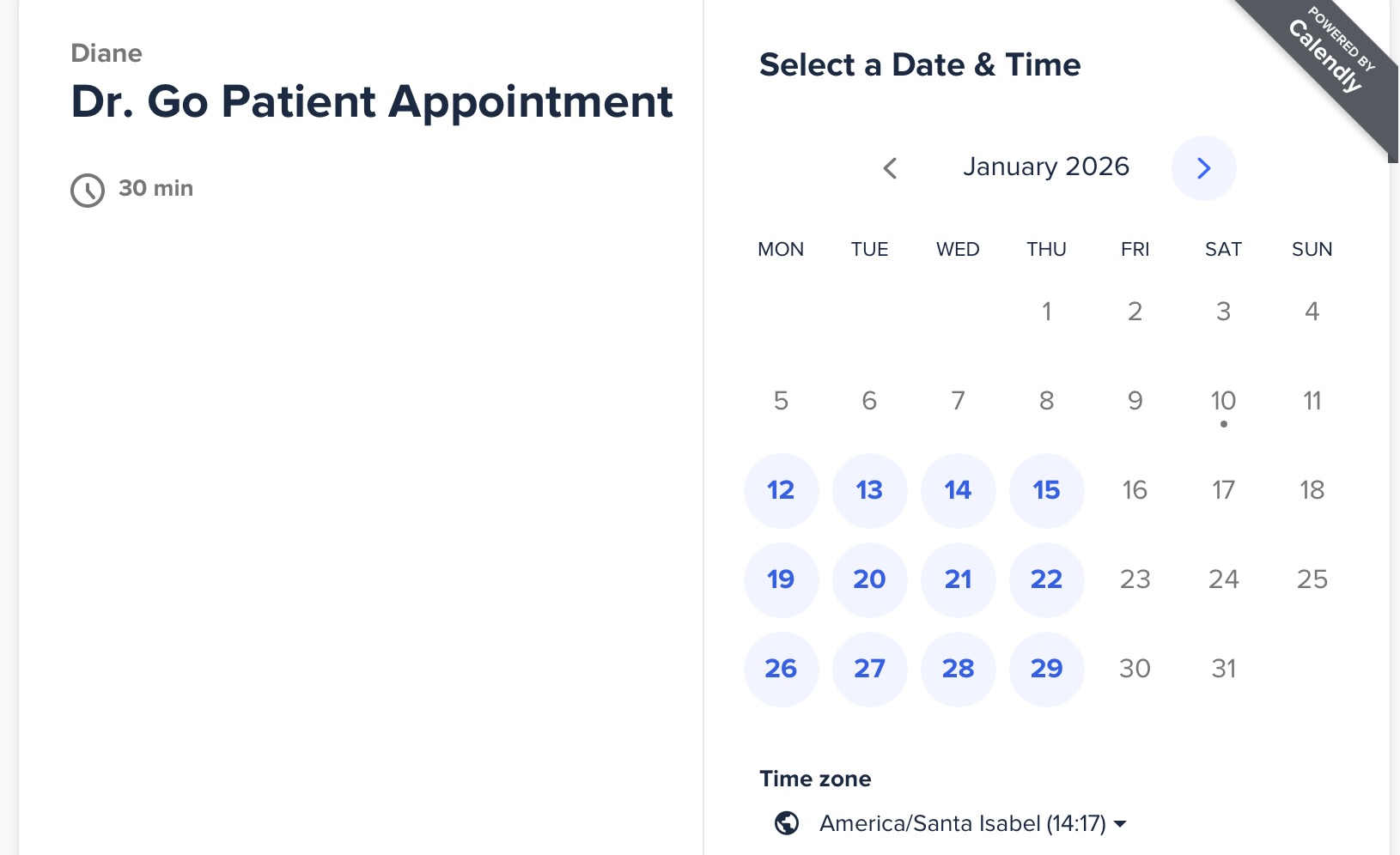Select Wednesday, January 28
1400x855 pixels.
click(x=958, y=669)
